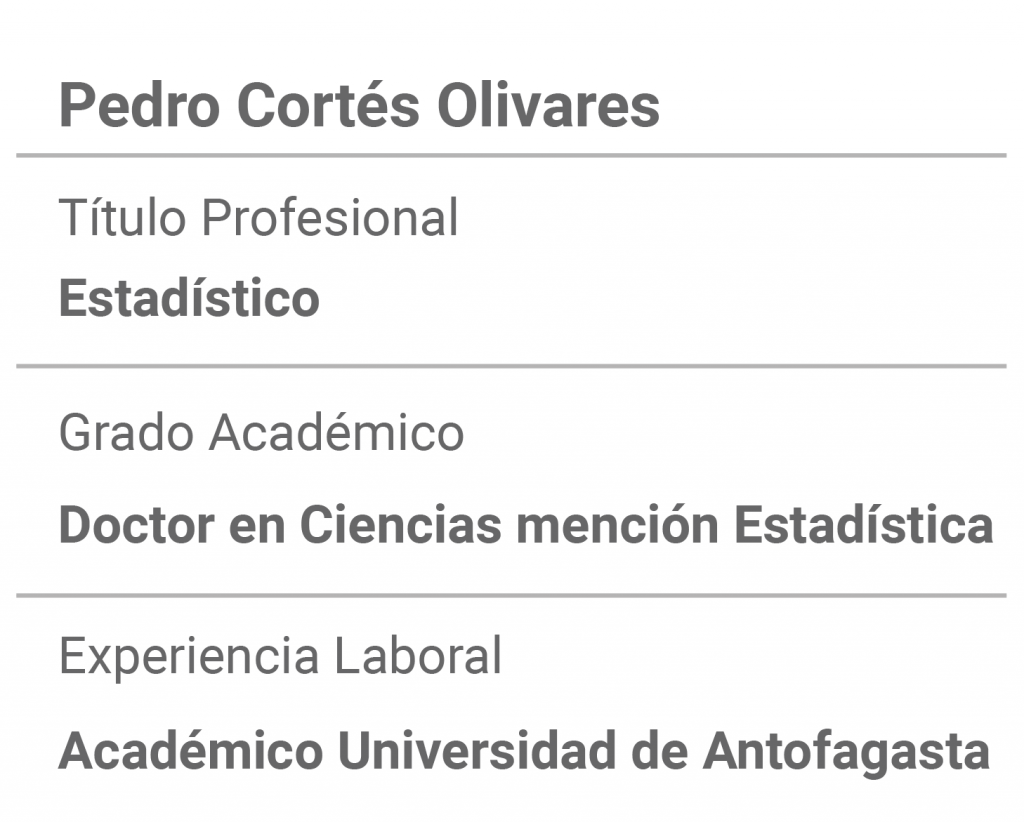Click the divider line below the name heading

(x=511, y=155)
